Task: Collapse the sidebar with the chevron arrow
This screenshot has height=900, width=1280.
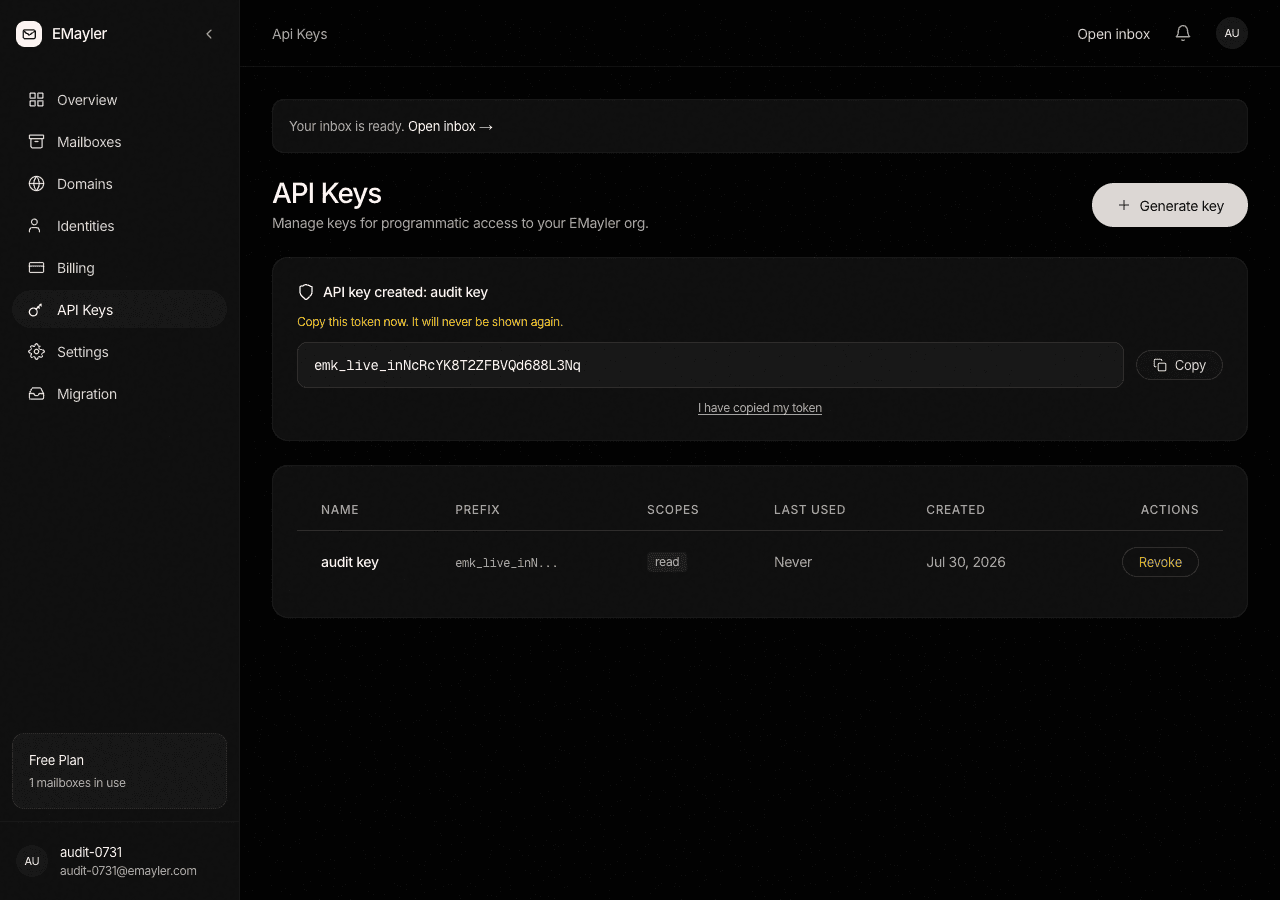Action: (209, 34)
